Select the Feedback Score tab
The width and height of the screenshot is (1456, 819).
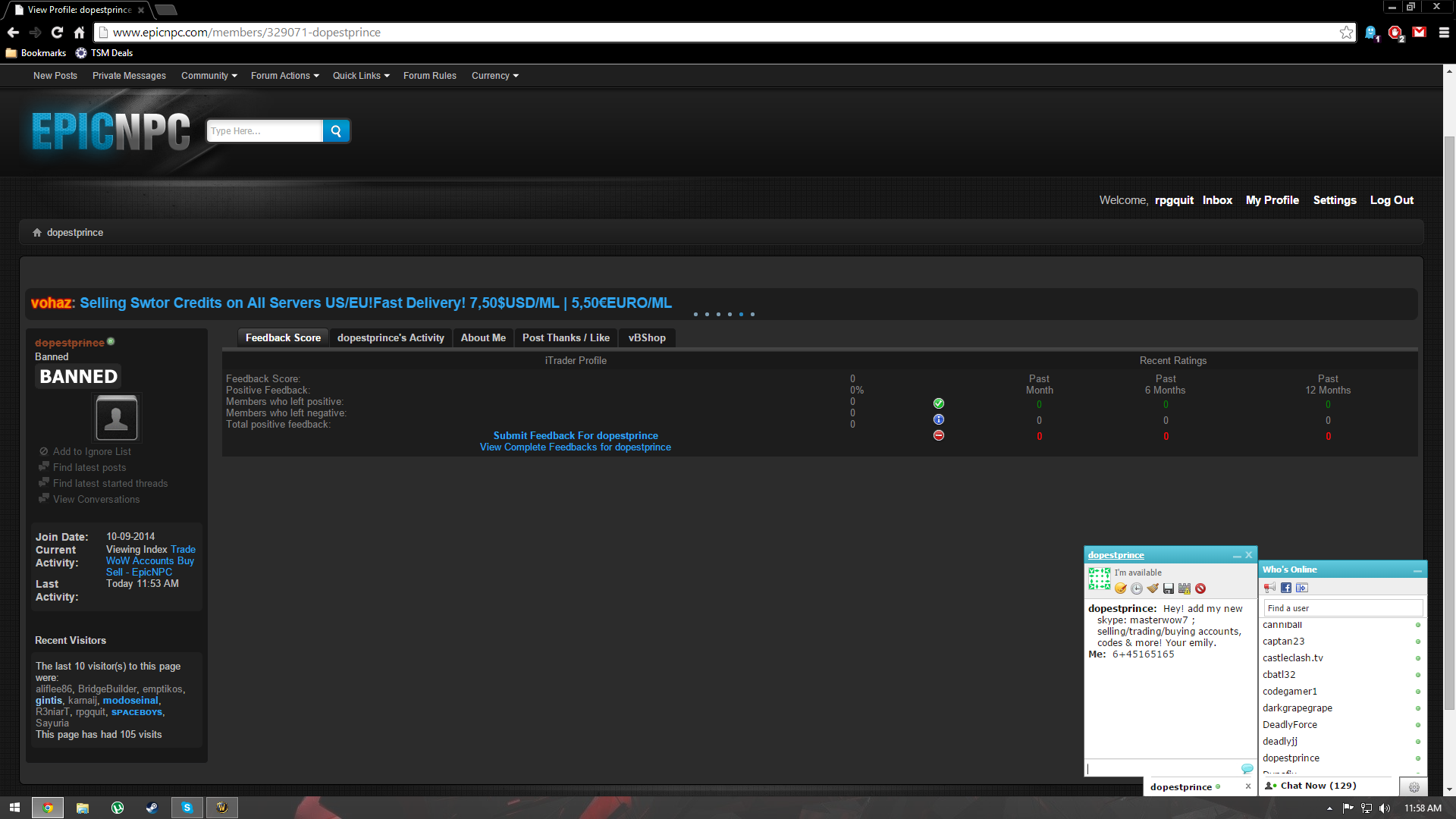coord(283,338)
